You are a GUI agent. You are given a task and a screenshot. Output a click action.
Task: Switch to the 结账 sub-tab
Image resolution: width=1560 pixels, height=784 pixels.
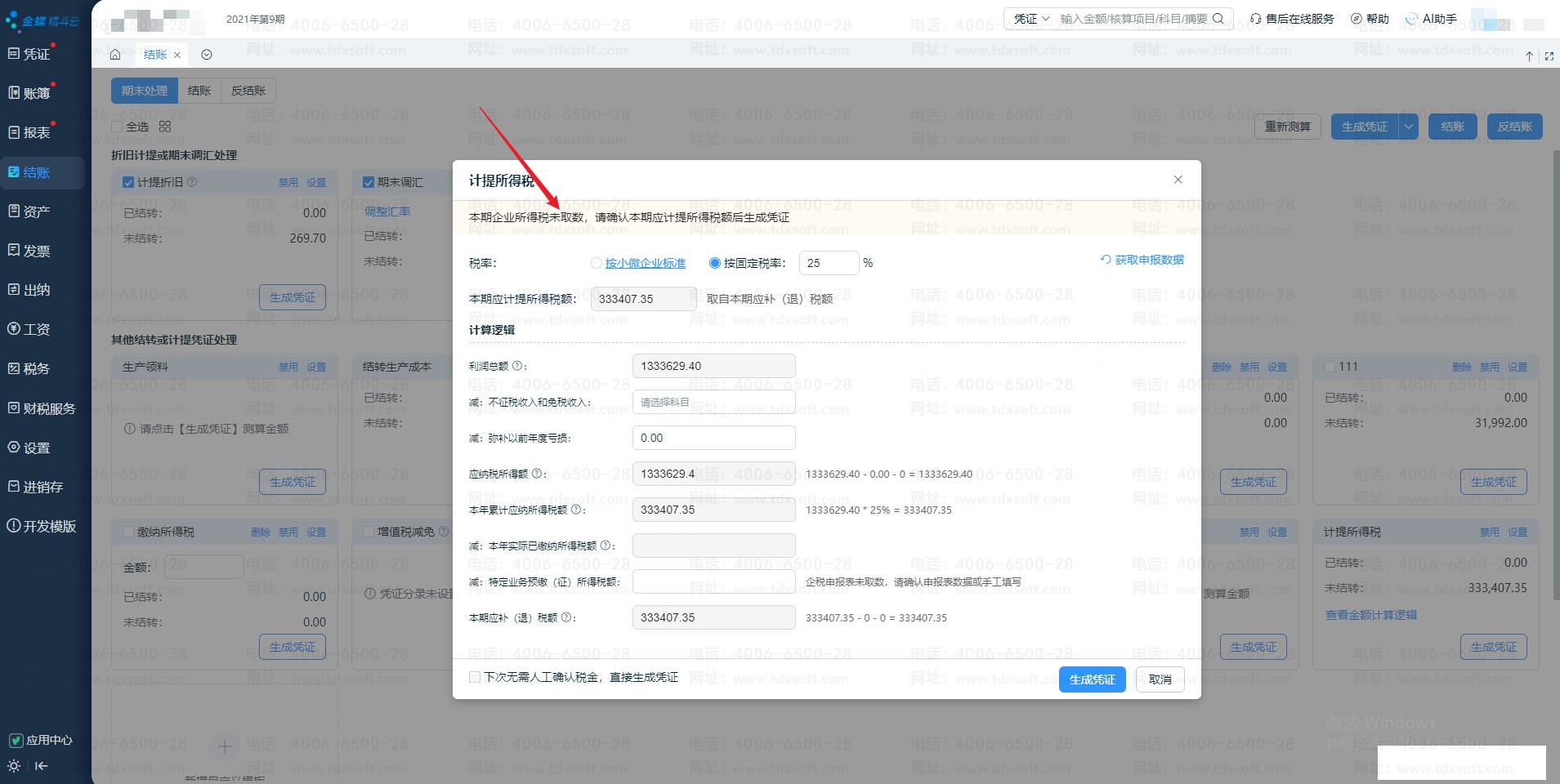pyautogui.click(x=199, y=91)
